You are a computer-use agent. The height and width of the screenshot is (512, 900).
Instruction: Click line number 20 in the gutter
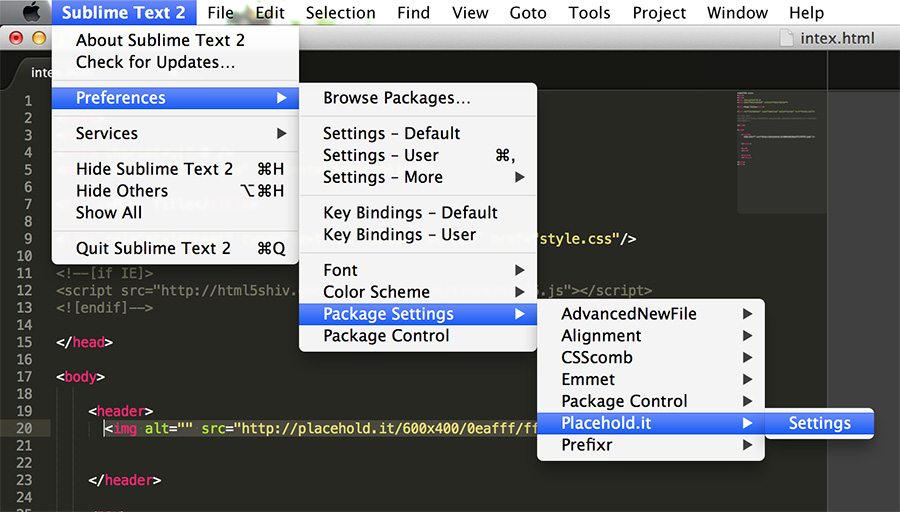pos(24,428)
